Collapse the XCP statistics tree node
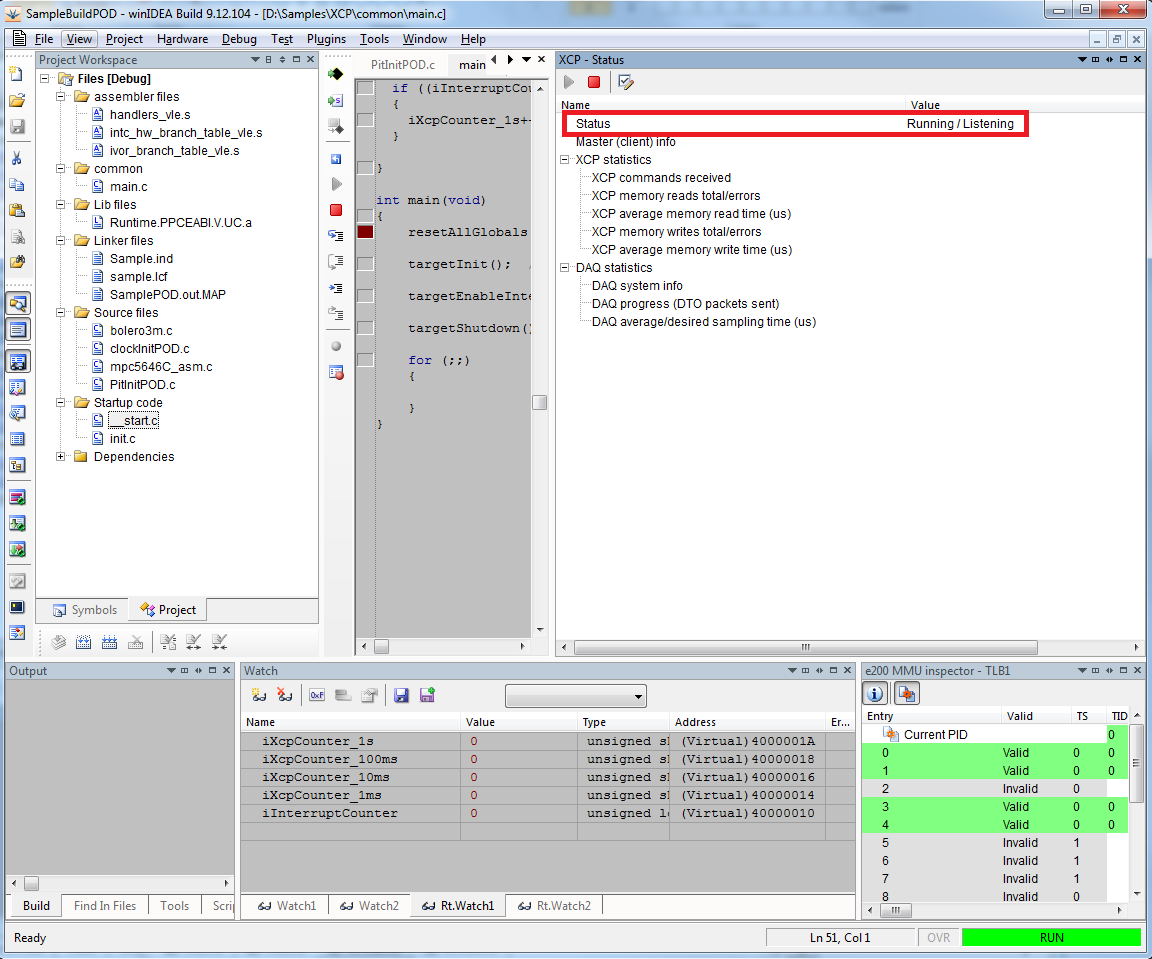This screenshot has width=1152, height=959. [x=565, y=160]
